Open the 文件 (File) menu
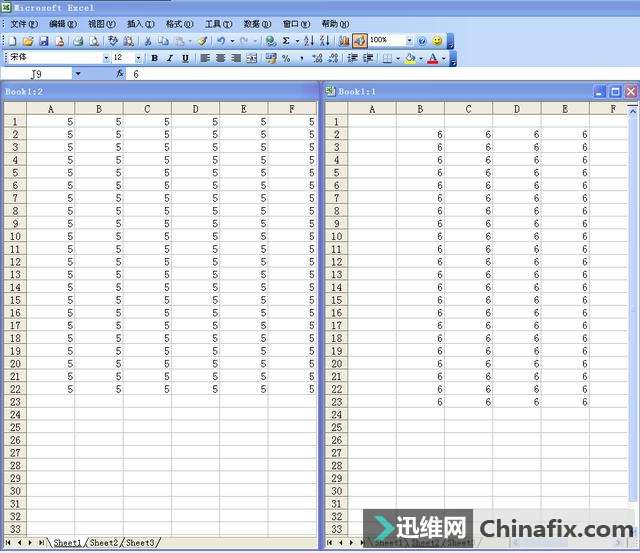Screen dimensions: 640x553 (x=24, y=24)
